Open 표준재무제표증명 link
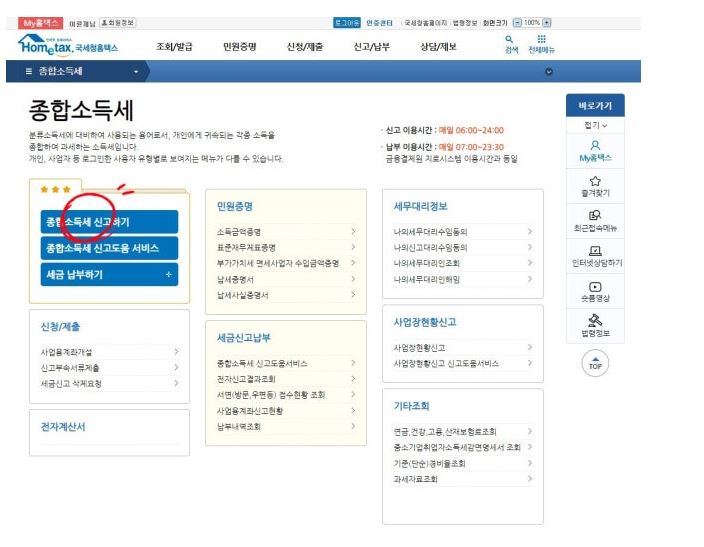 [246, 247]
